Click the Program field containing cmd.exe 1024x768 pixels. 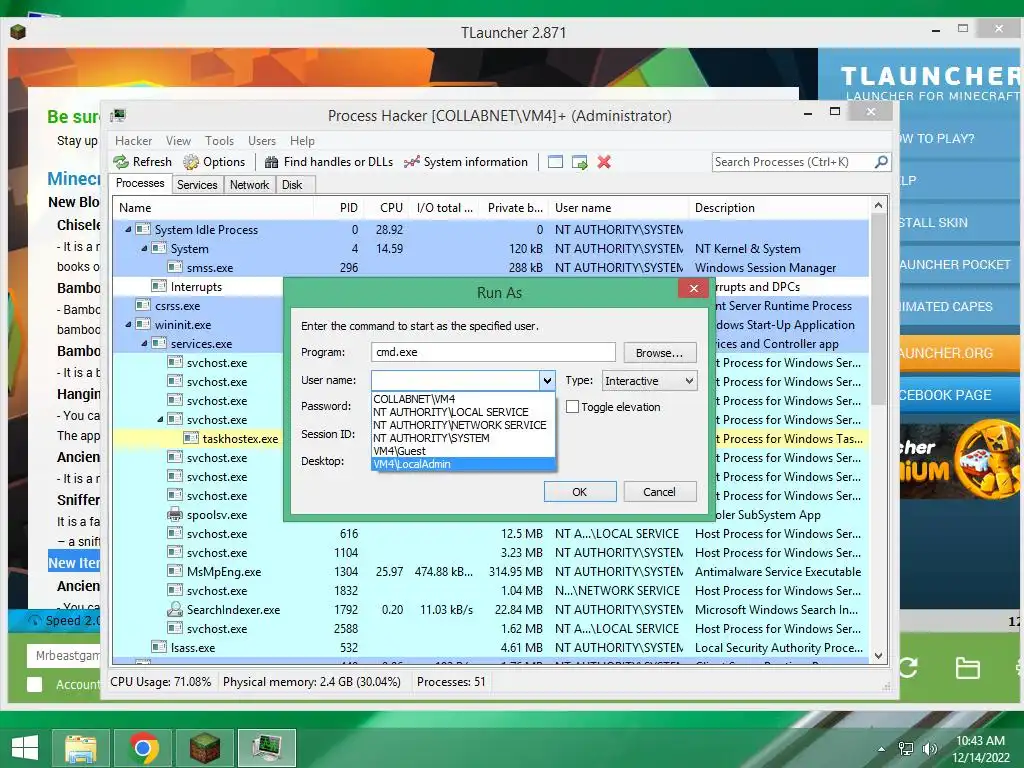point(493,352)
